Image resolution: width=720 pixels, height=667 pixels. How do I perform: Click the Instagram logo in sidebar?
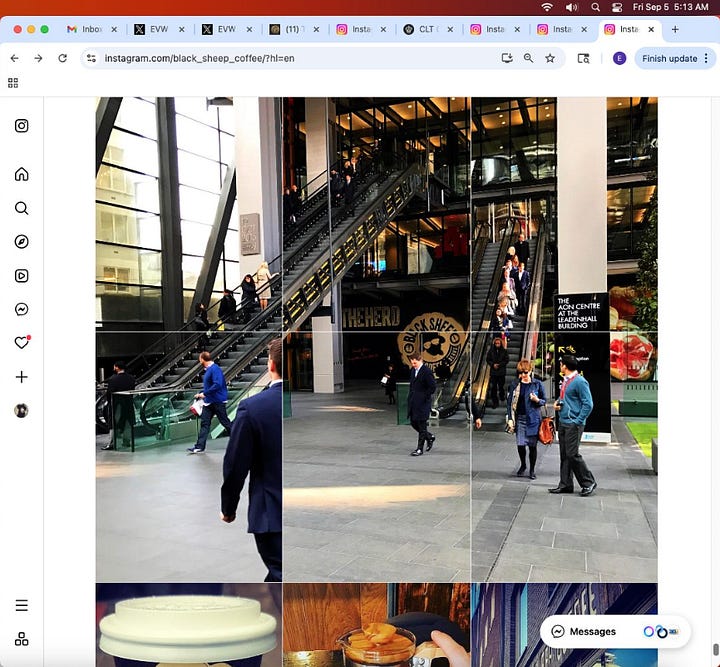coord(22,126)
